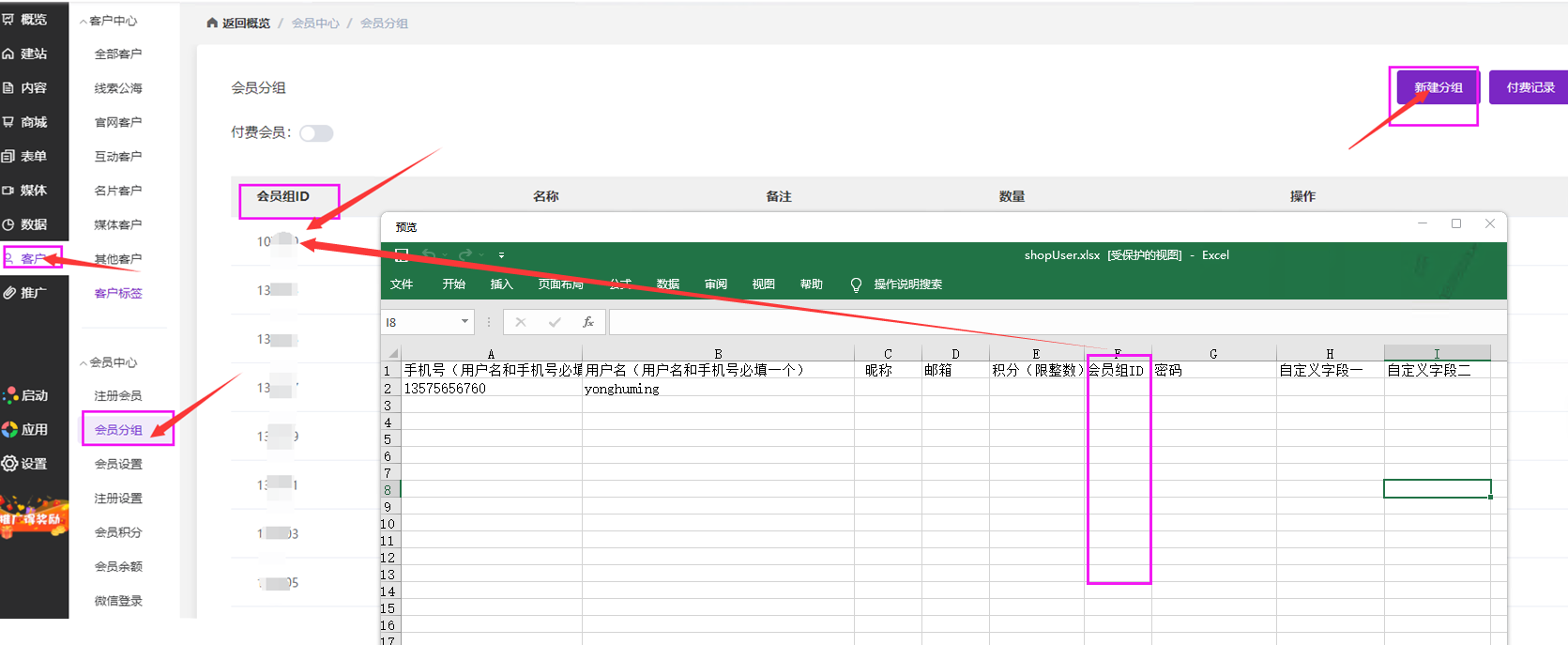Select 会员积分 in the member menu

118,532
